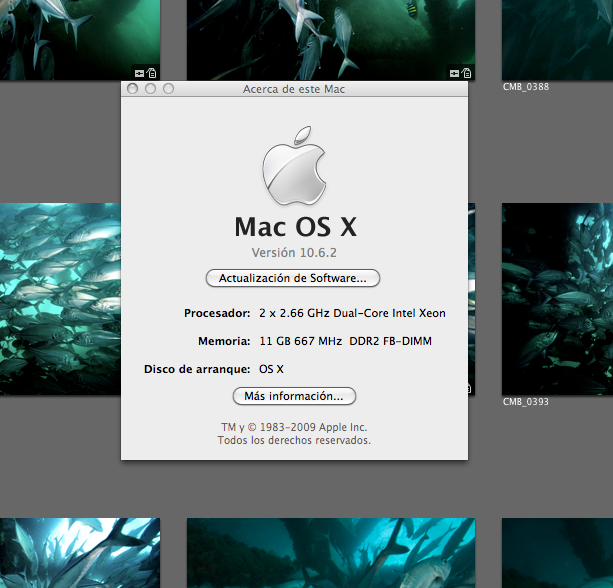Click the Memoria: label
Screen dimensions: 613x588
point(224,341)
